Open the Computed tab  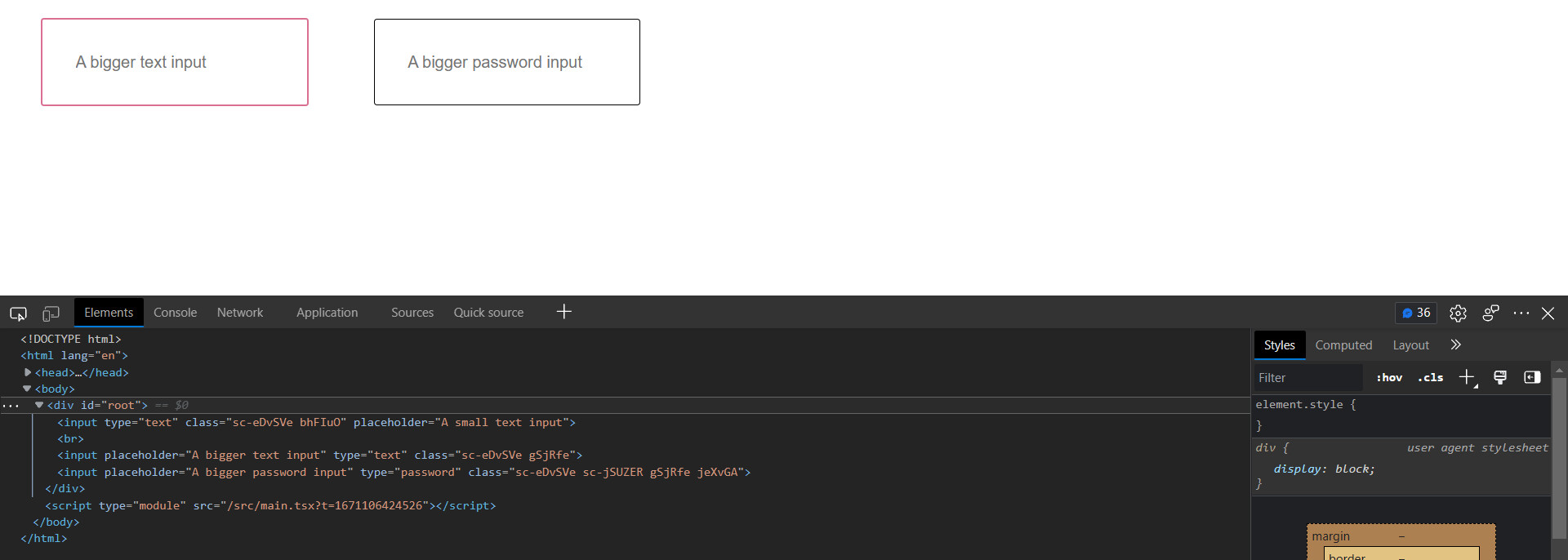1343,345
